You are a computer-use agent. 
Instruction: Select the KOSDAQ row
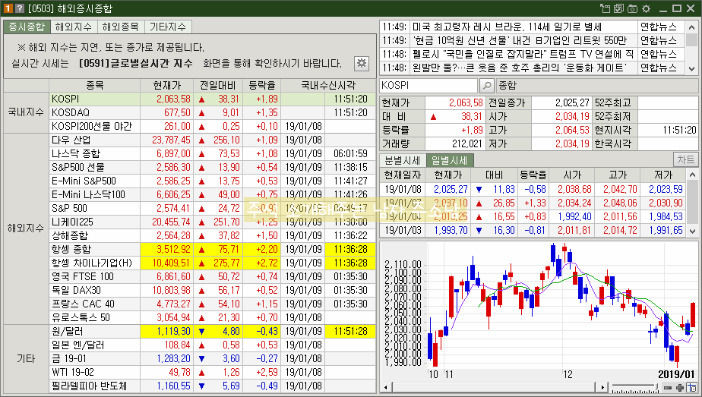click(213, 112)
